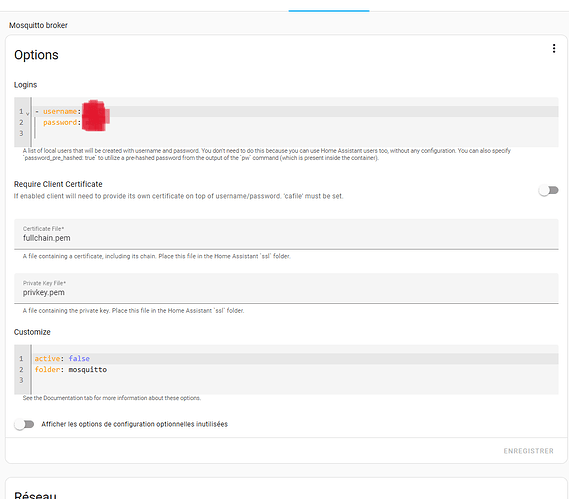Select line number 3 in Logins editor
The width and height of the screenshot is (569, 499).
click(21, 133)
